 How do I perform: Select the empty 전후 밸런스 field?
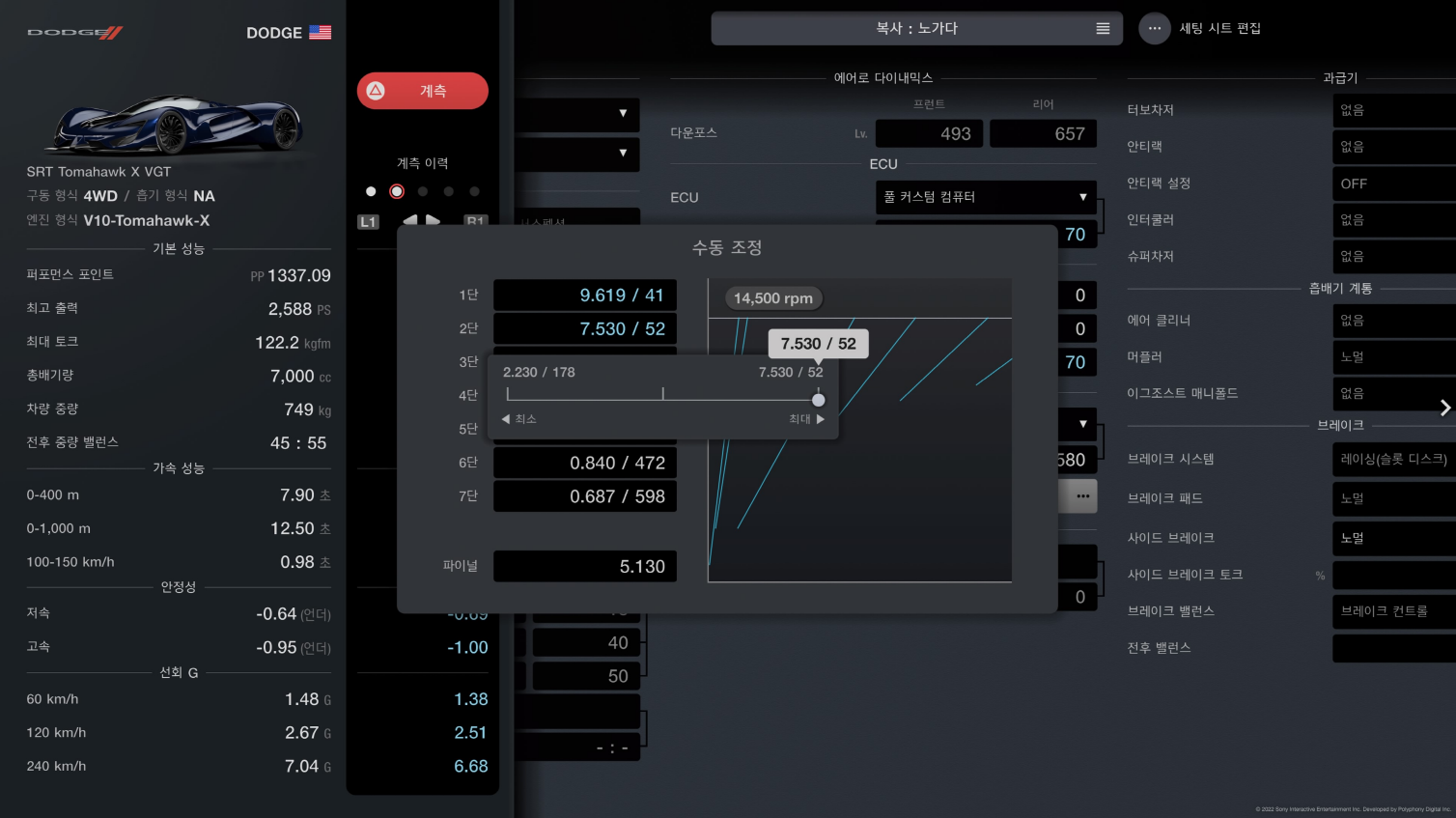[x=1394, y=648]
